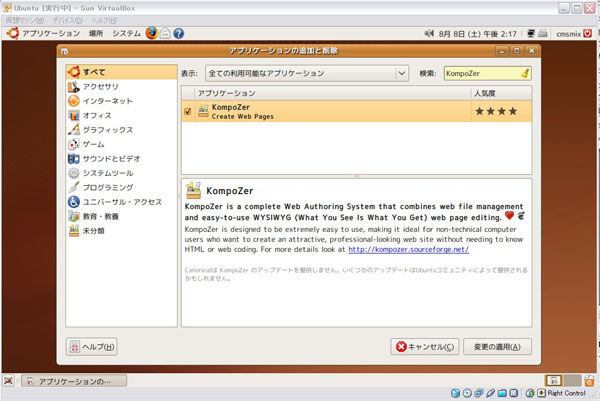Switch to the second workspace in pager
The image size is (600, 401).
point(572,381)
